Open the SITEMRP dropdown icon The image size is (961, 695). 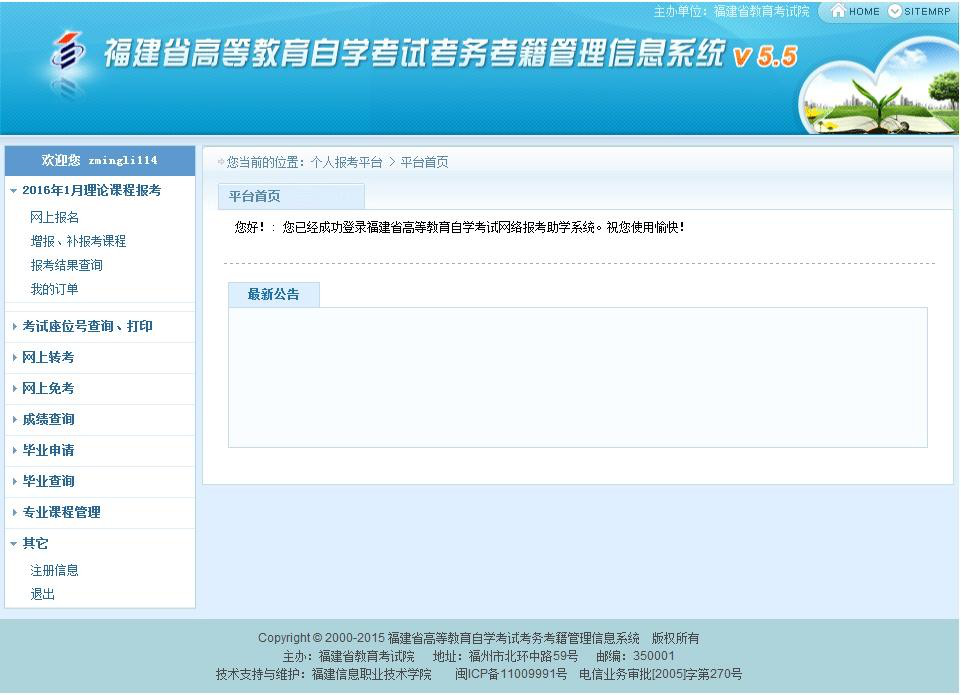[895, 12]
